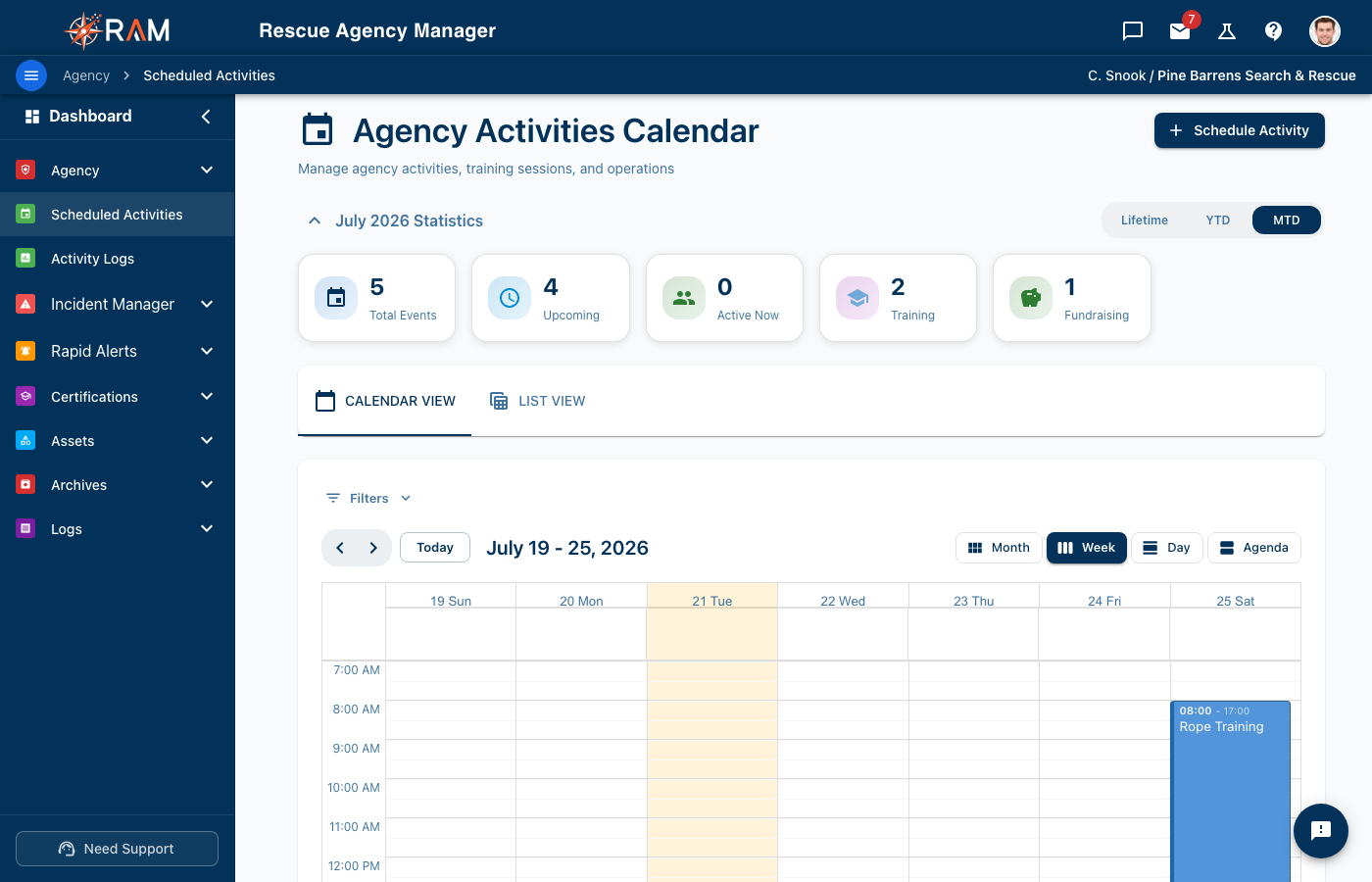Click the Logs sidebar icon
1372x882 pixels.
tap(26, 528)
